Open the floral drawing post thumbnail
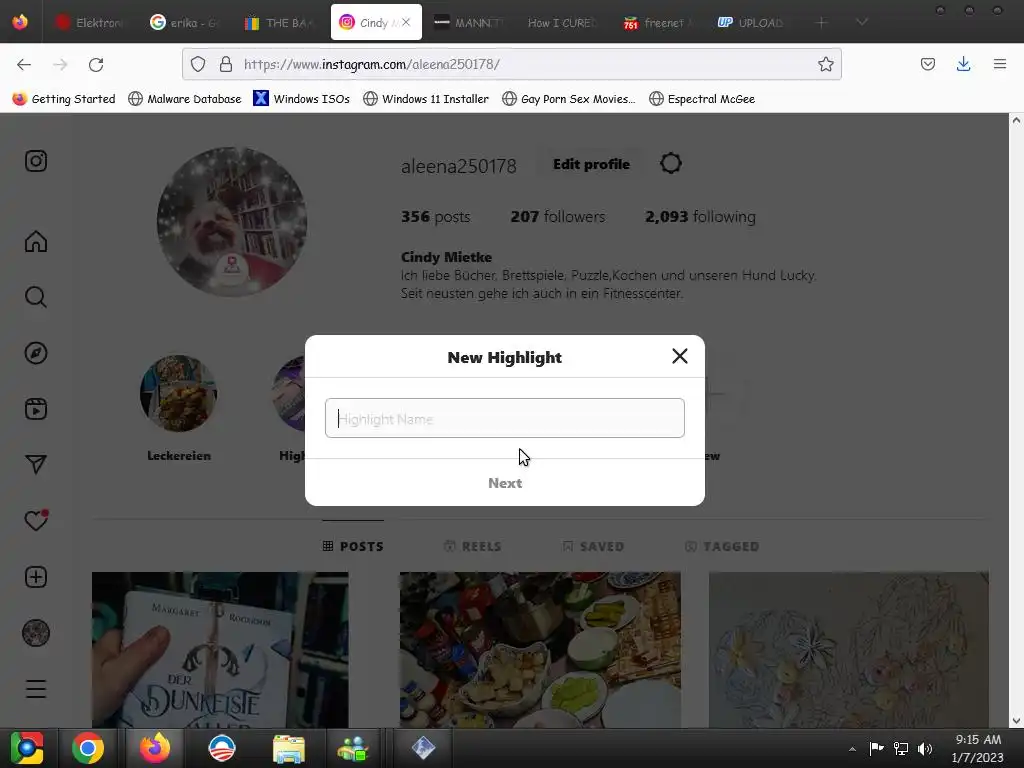 pyautogui.click(x=848, y=650)
